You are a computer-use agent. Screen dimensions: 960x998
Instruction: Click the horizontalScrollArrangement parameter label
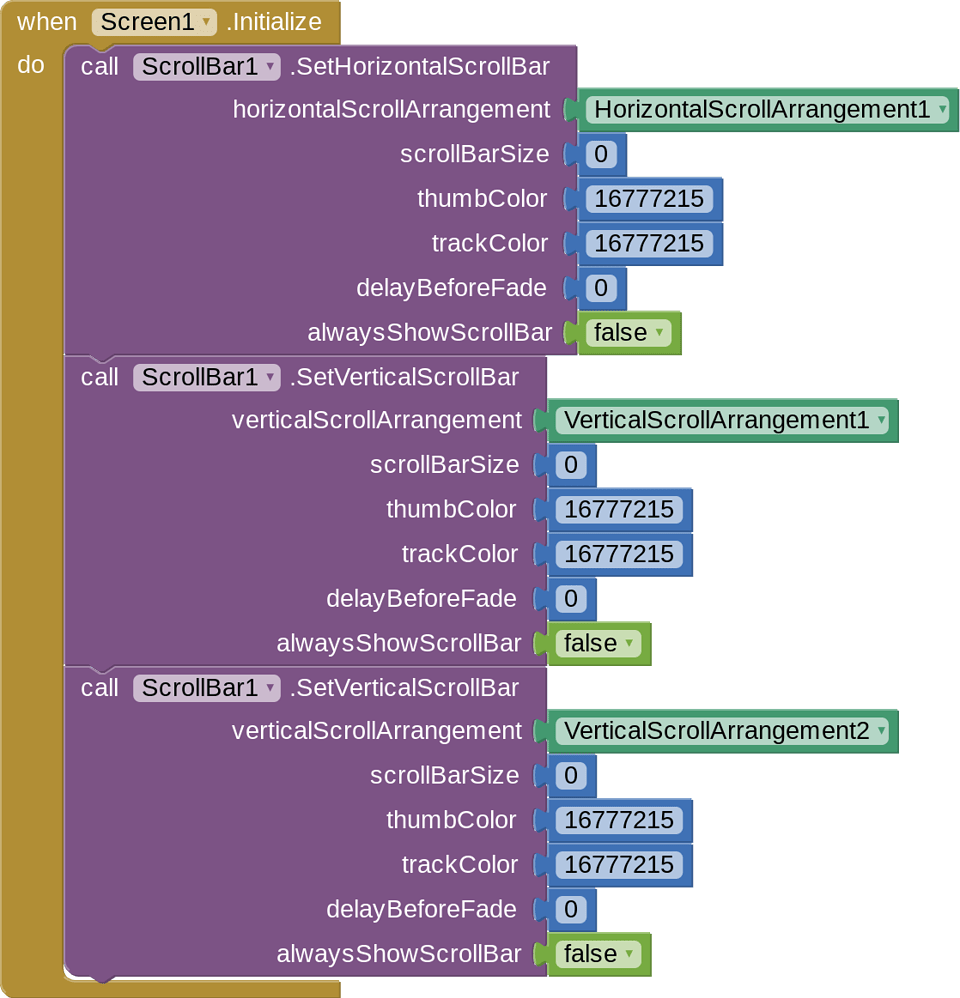(x=391, y=110)
